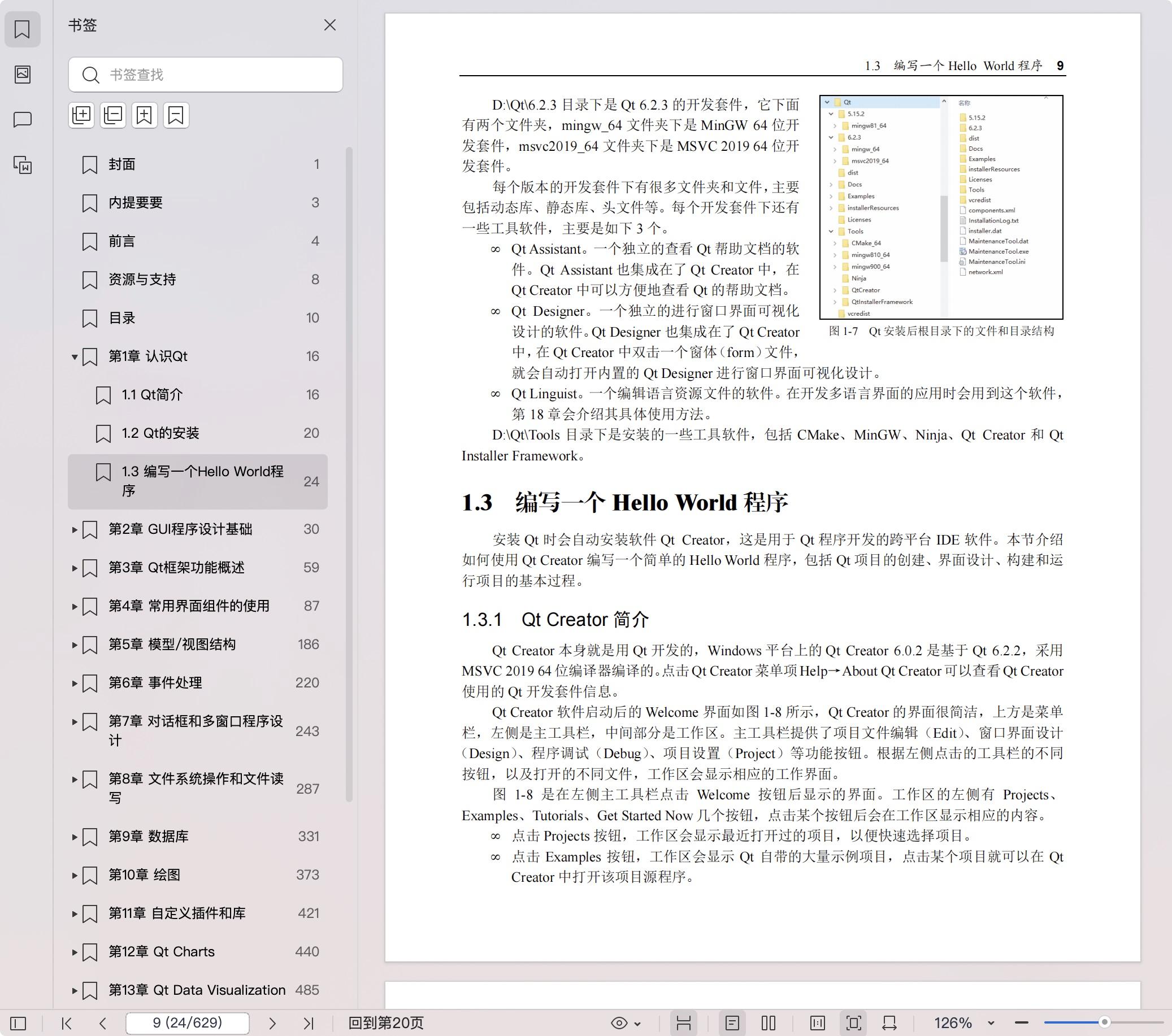
Task: Expand the 第6章 事件处理 bookmark
Action: pos(74,684)
